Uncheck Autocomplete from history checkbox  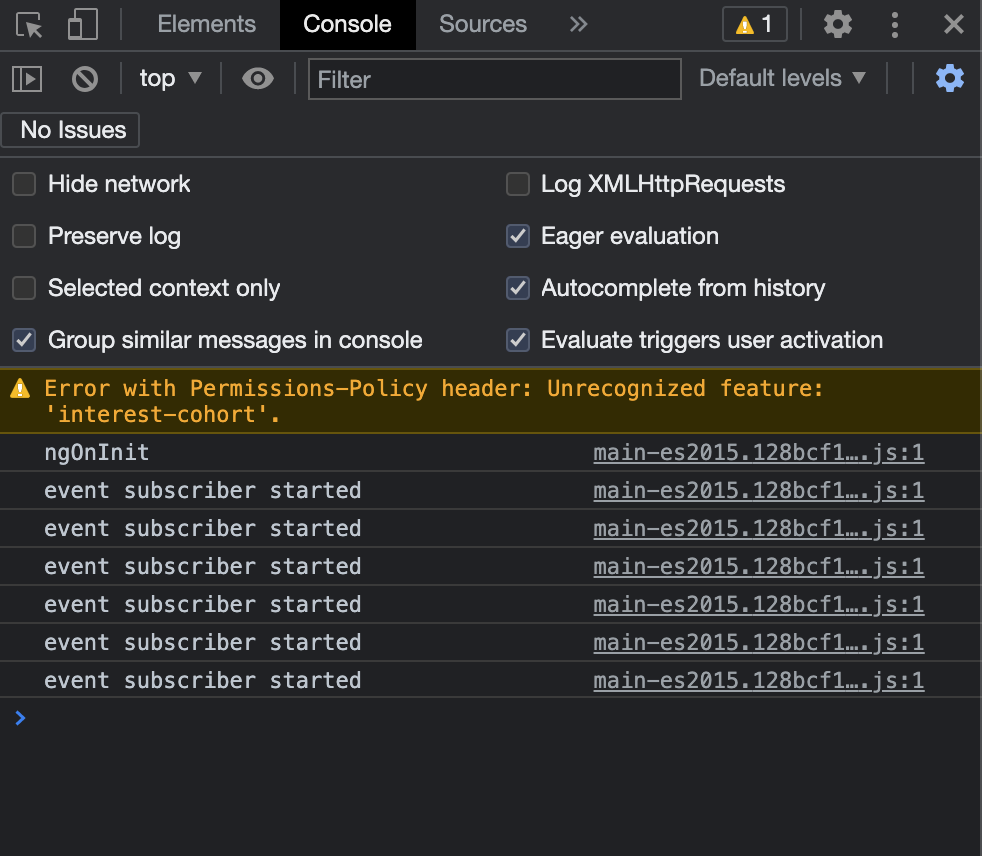[x=518, y=288]
